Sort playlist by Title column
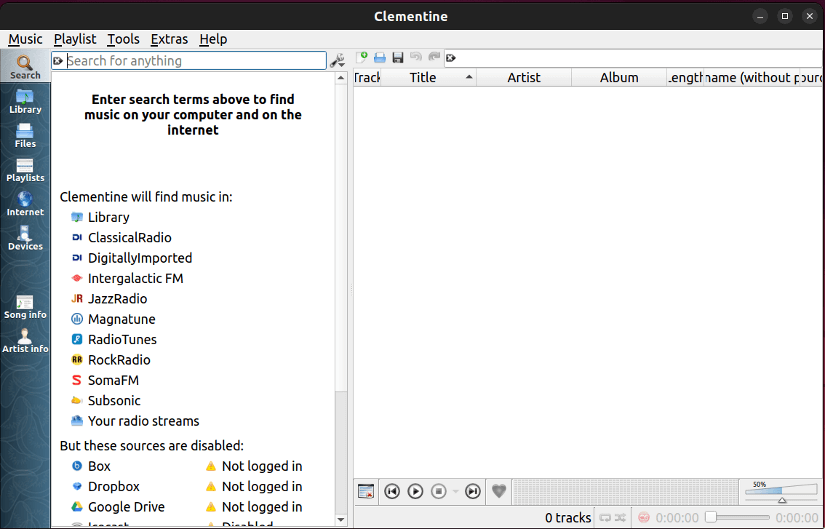The height and width of the screenshot is (529, 825). 428,78
